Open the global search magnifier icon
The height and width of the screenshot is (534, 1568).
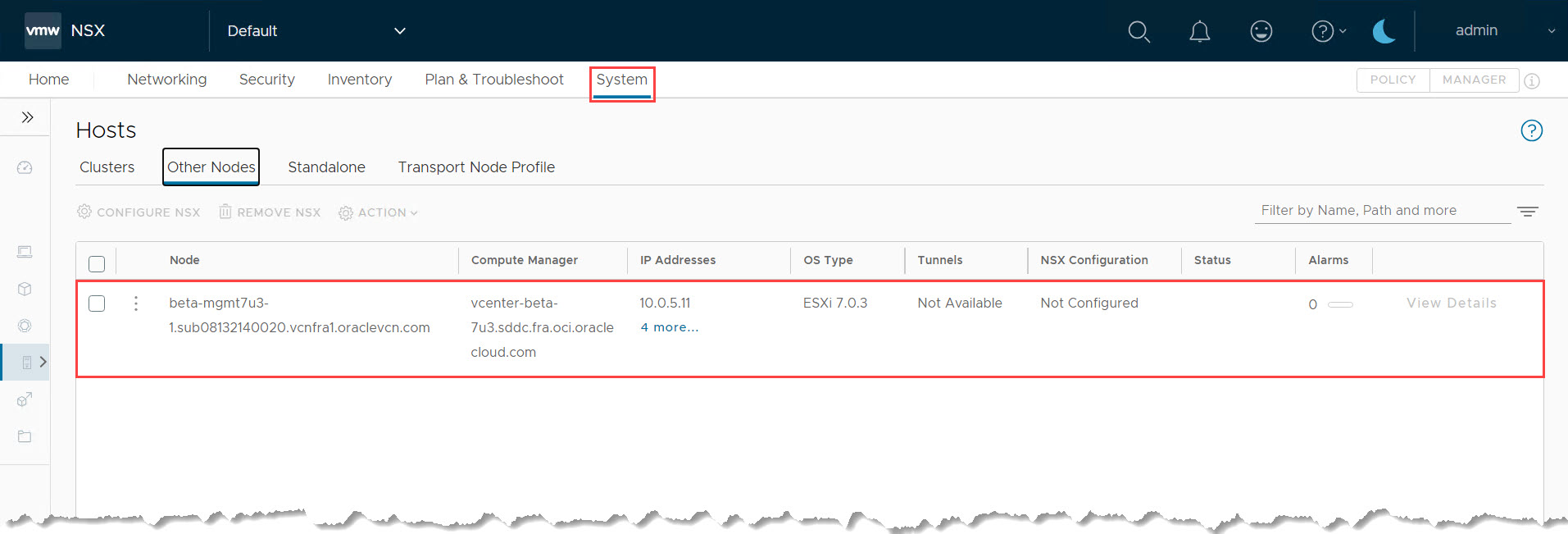[1139, 31]
